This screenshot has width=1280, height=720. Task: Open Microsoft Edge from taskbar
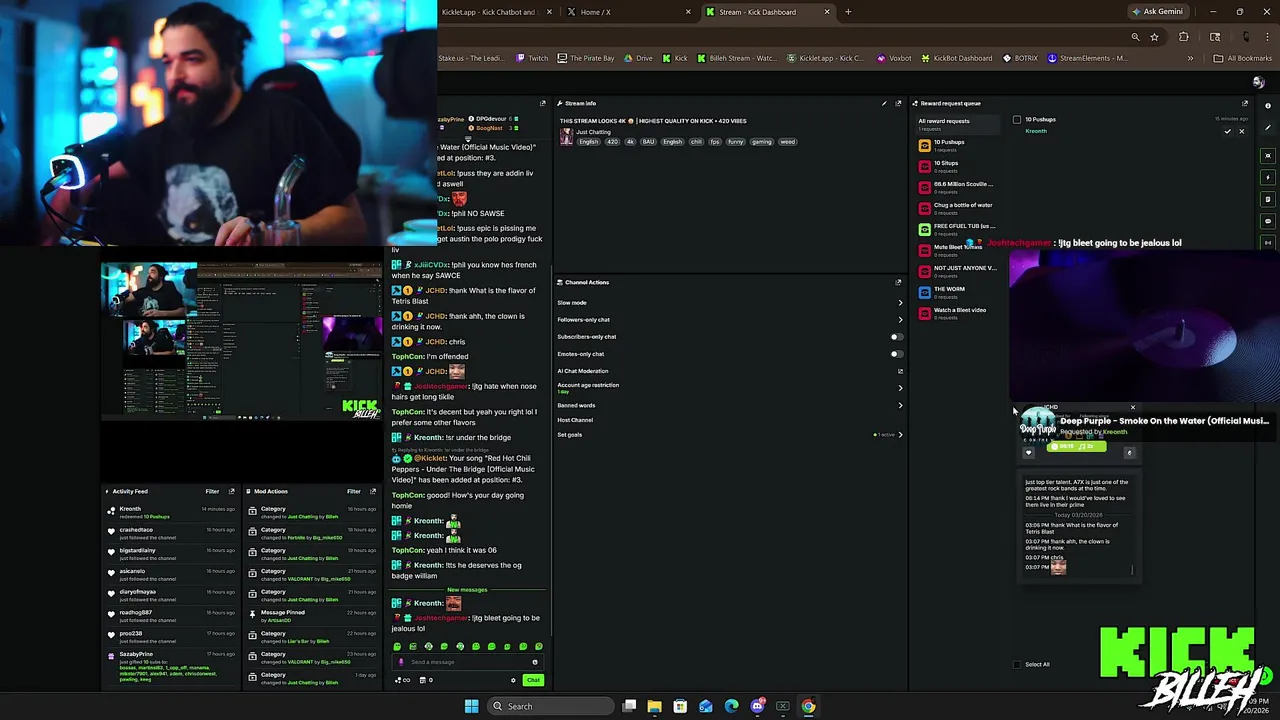[x=731, y=706]
